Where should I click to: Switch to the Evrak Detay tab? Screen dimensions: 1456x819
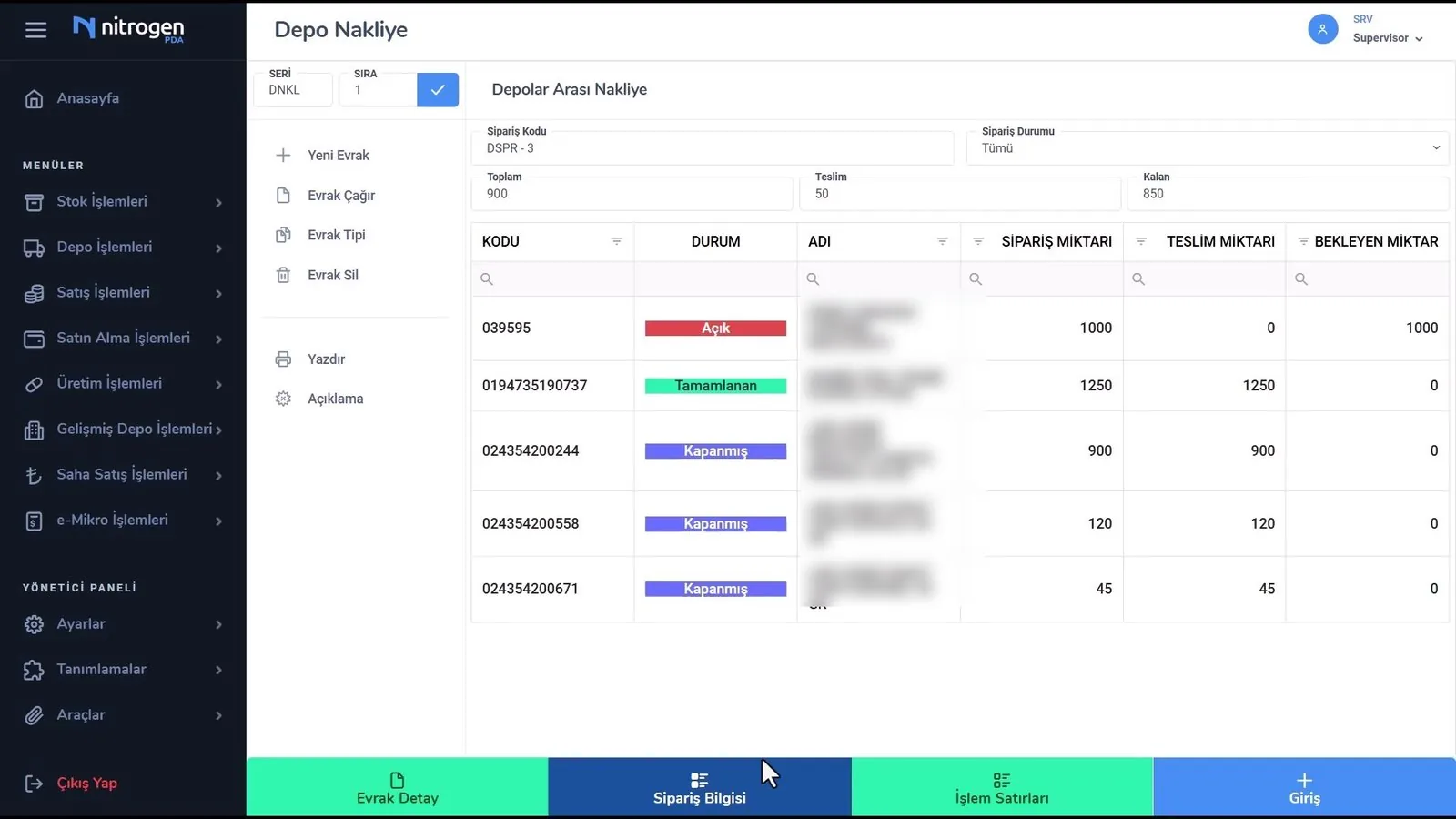click(398, 788)
